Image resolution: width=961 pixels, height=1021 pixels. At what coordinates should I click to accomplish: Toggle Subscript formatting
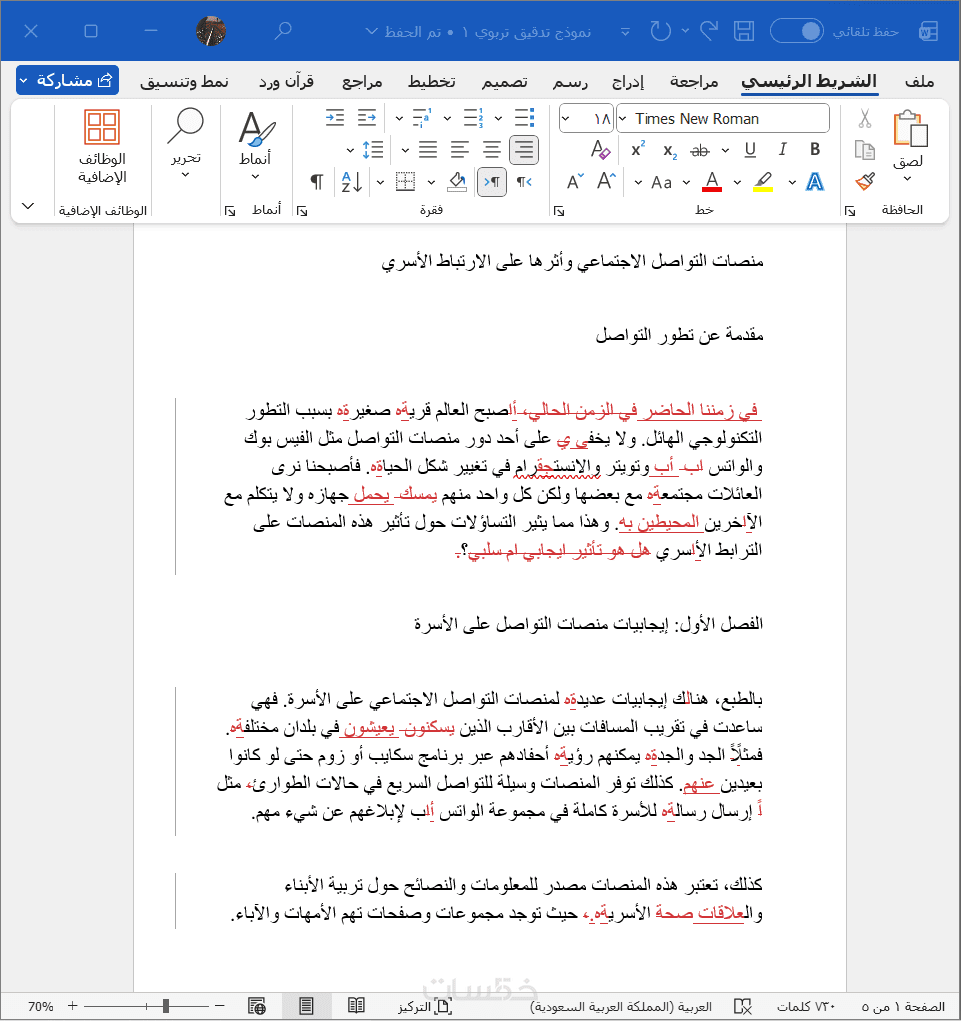tap(670, 150)
